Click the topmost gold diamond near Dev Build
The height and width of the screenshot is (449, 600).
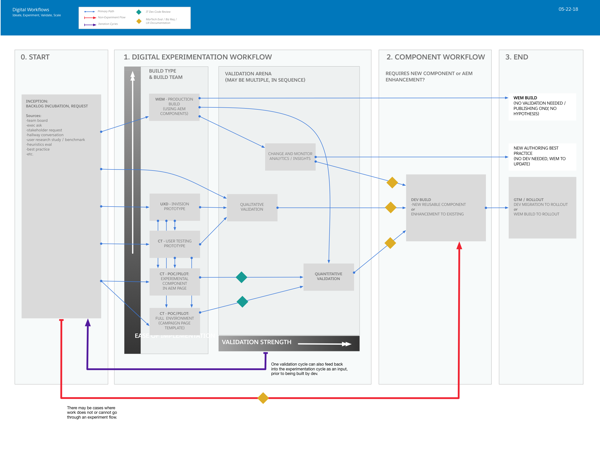click(x=392, y=183)
